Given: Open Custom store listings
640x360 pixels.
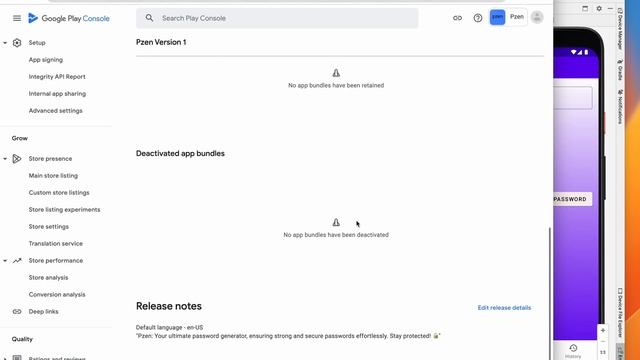Looking at the screenshot, I should (x=59, y=193).
